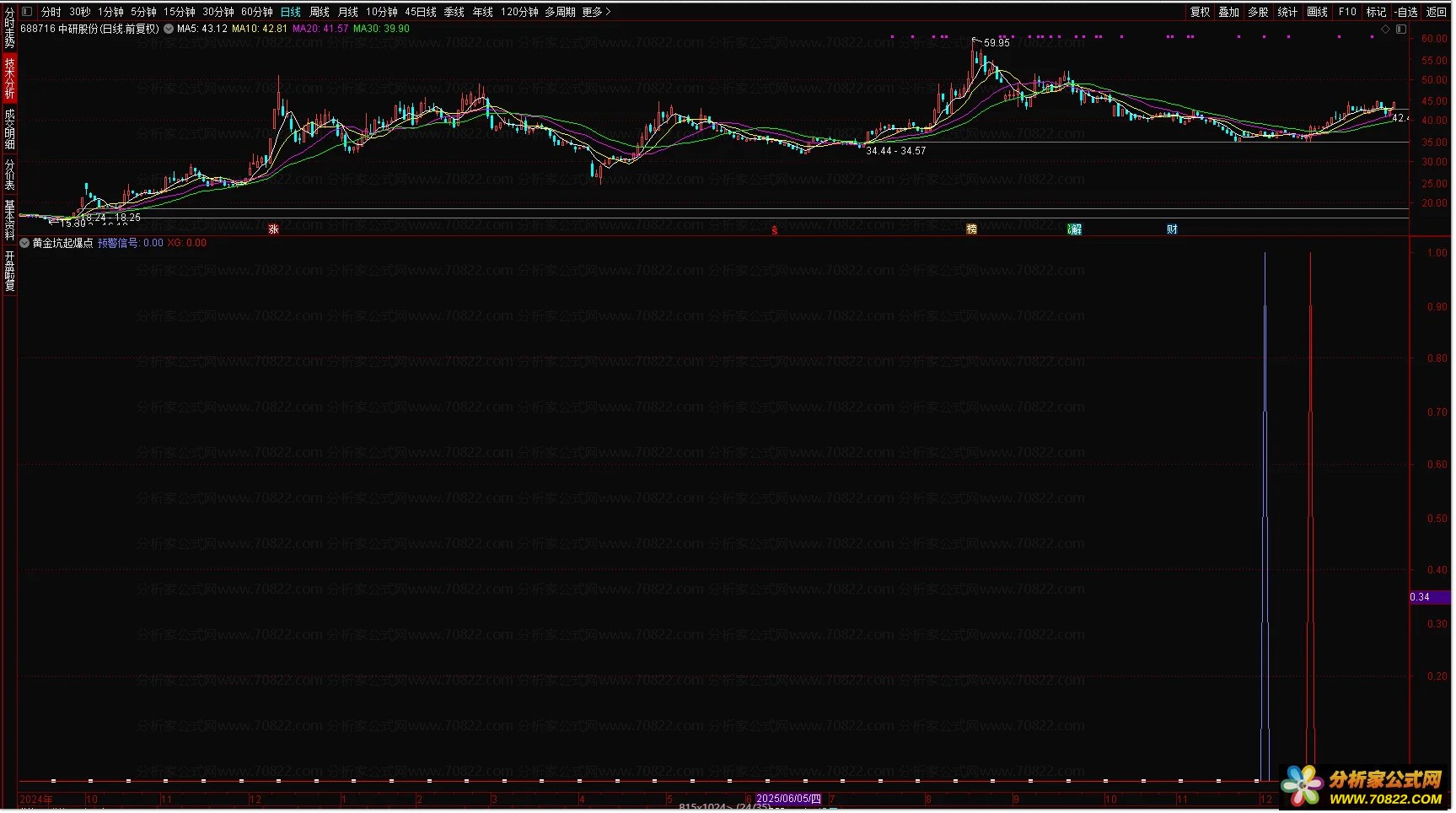Toggle the 复权 adjustment option
Image resolution: width=1456 pixels, height=813 pixels.
coord(1201,12)
